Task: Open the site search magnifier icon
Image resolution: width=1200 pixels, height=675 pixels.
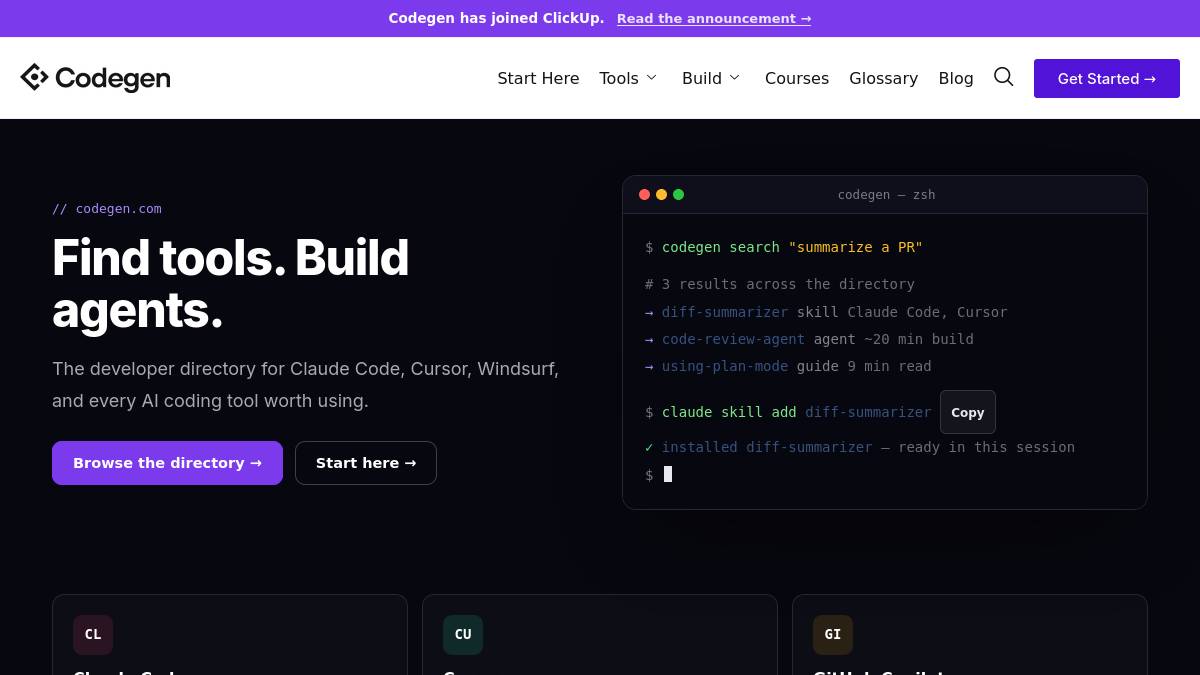Action: click(1003, 77)
